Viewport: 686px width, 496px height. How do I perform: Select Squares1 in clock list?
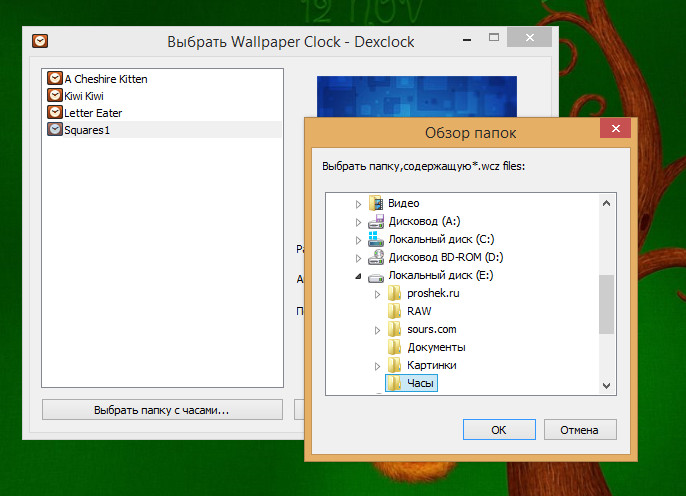[164, 129]
